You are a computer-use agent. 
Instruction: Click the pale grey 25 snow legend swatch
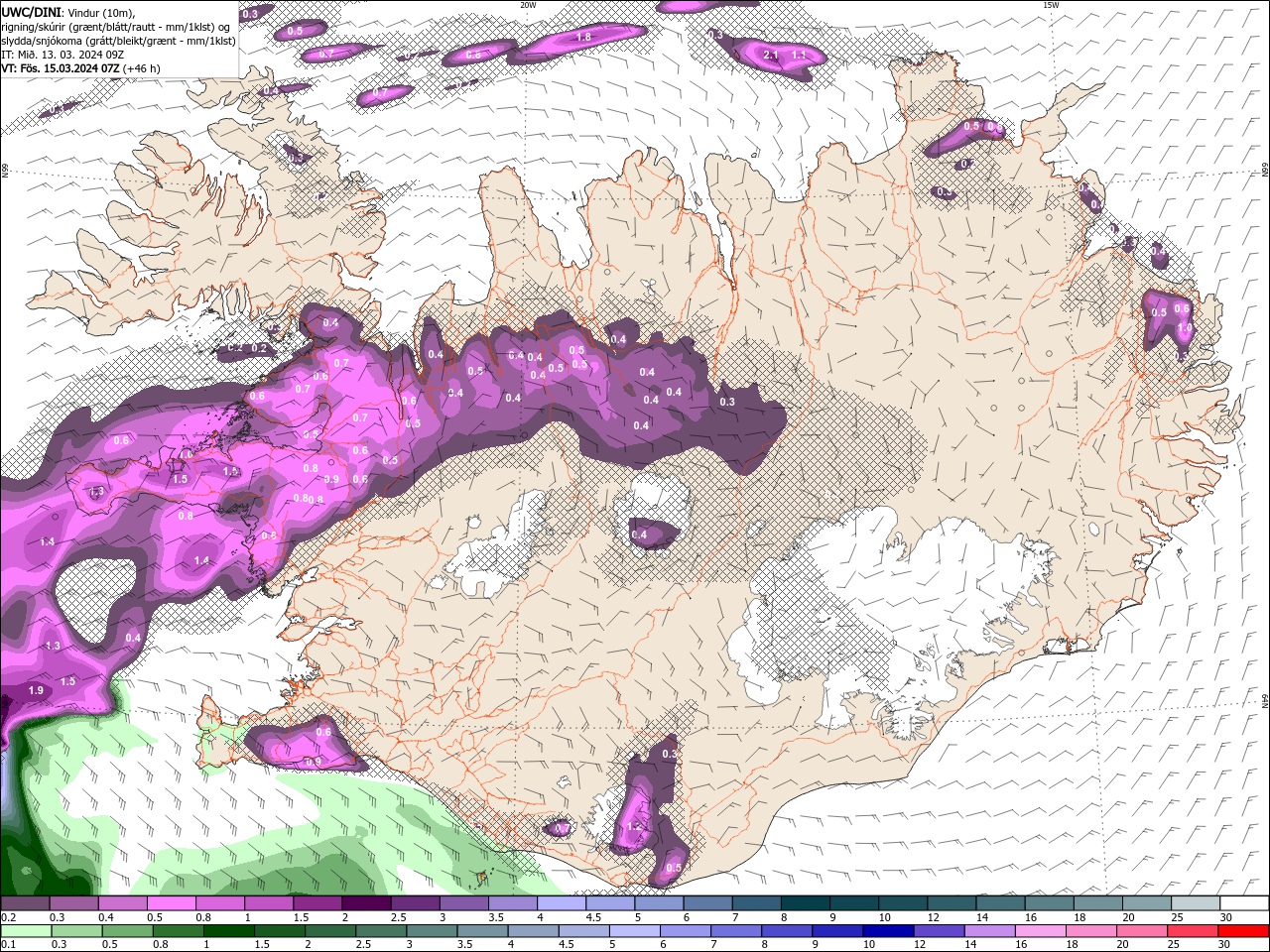pos(1197,903)
